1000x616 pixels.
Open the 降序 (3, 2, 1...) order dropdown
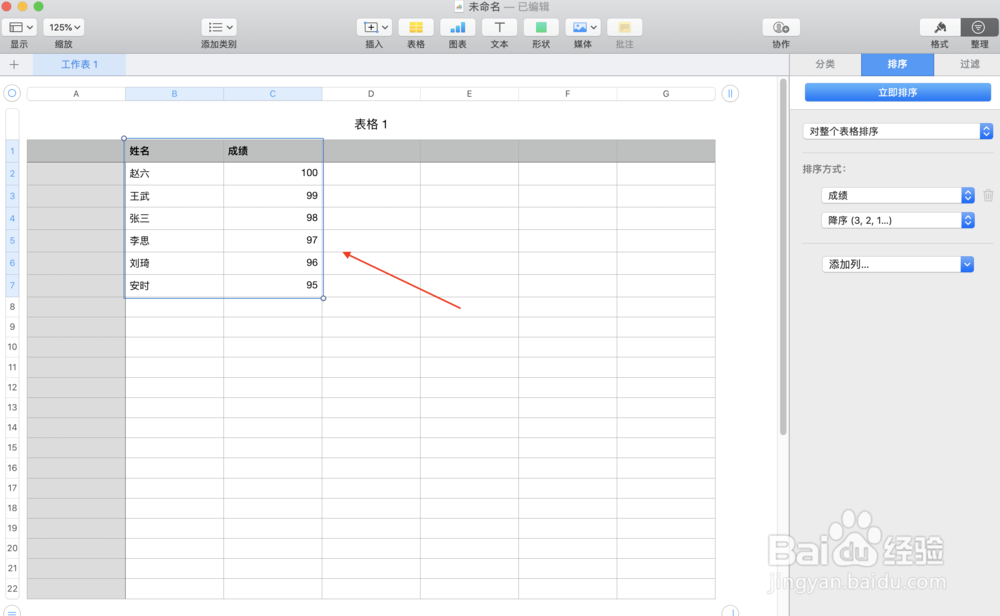click(897, 221)
